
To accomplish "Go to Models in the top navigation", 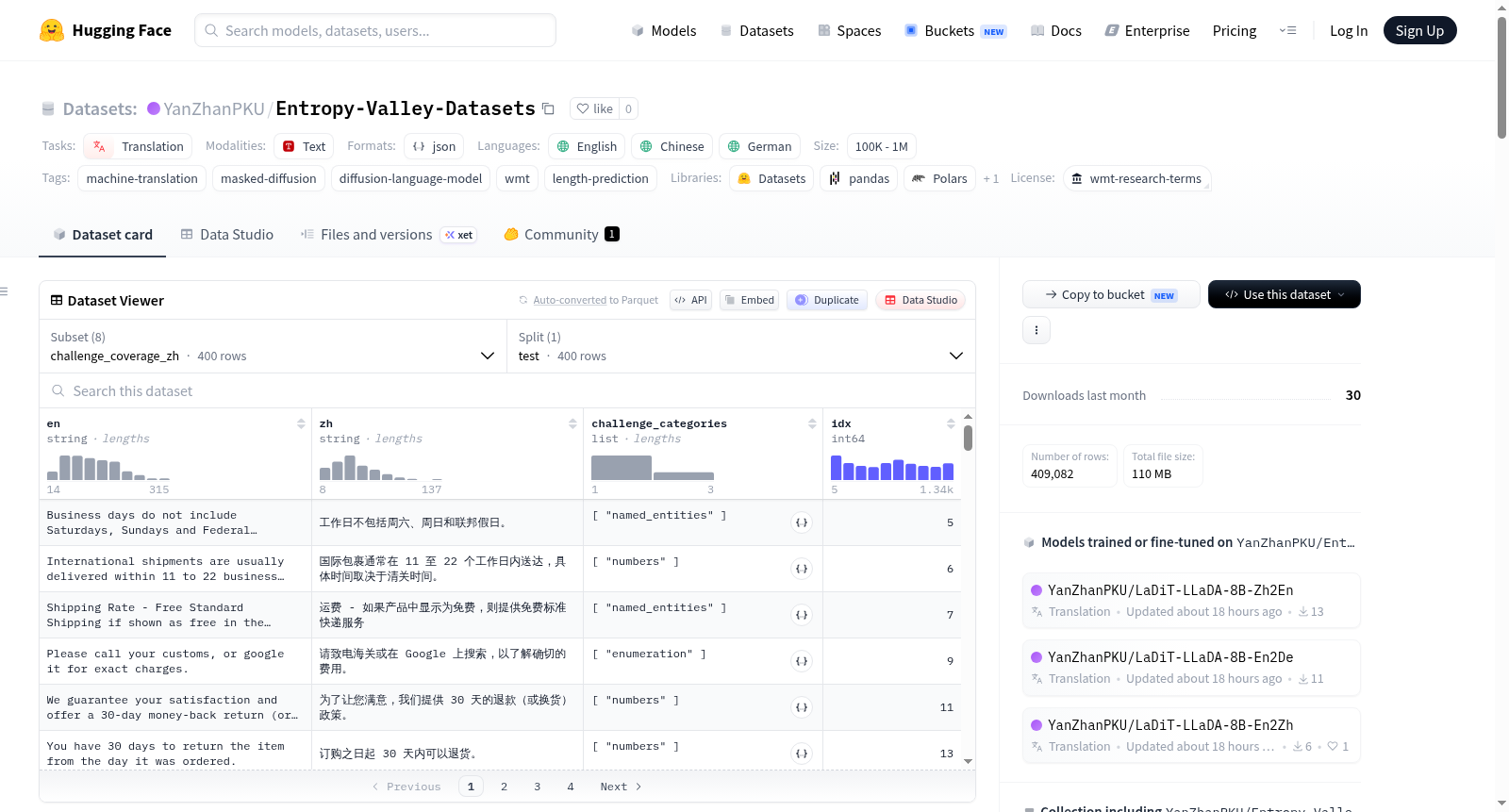I will click(x=664, y=30).
